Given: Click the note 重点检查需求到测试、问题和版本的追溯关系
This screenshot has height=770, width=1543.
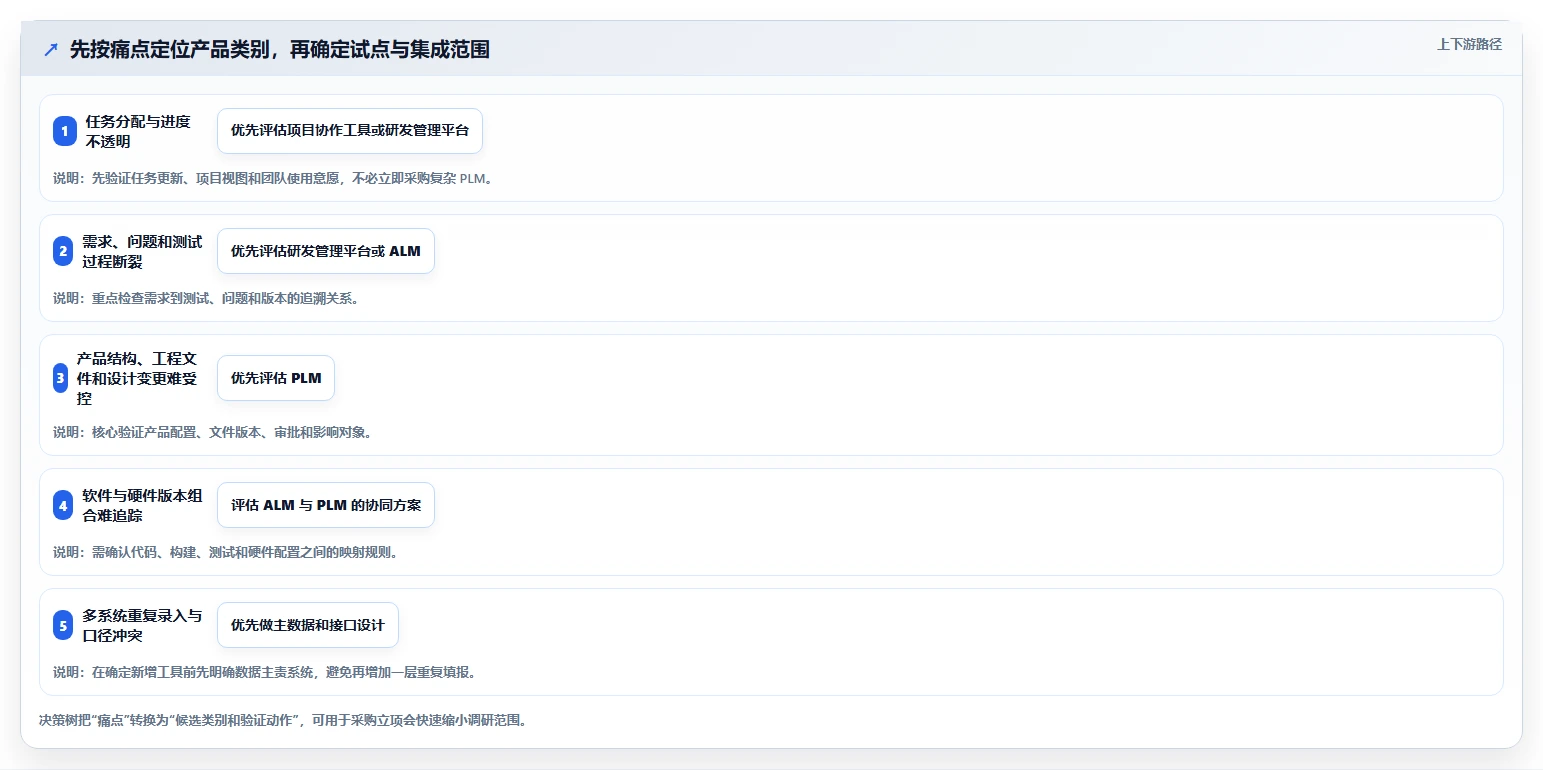Looking at the screenshot, I should tap(206, 298).
